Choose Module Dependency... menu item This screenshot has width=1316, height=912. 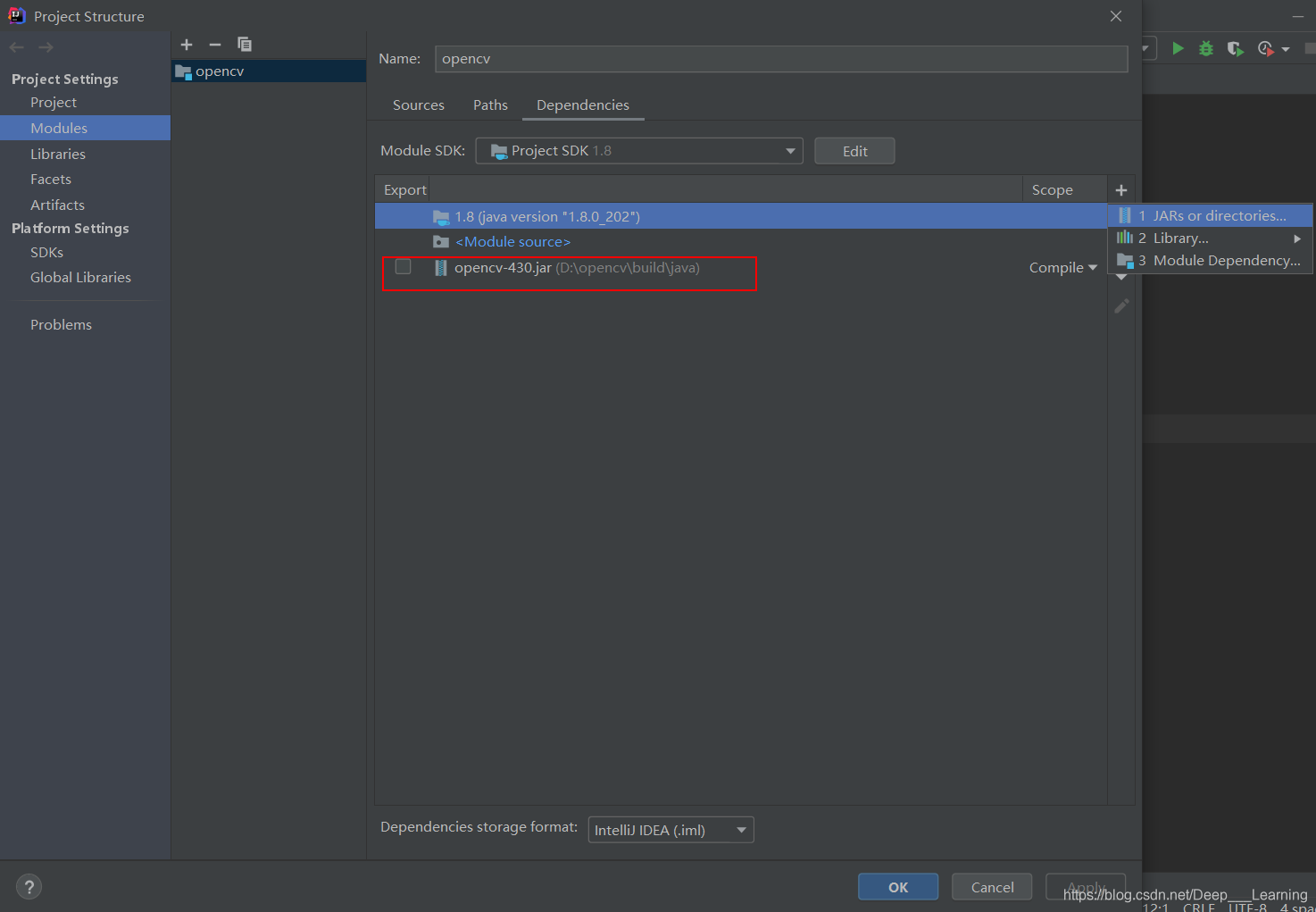click(x=1211, y=261)
